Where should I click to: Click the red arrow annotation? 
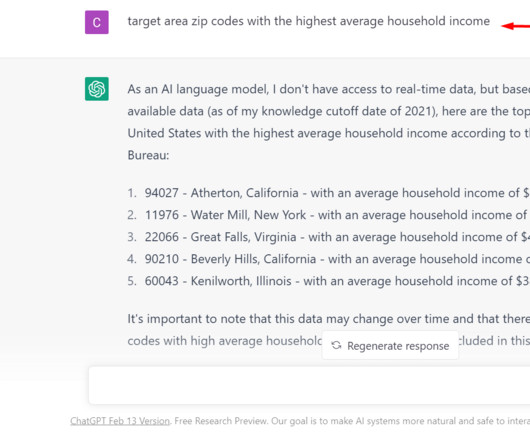pos(515,26)
